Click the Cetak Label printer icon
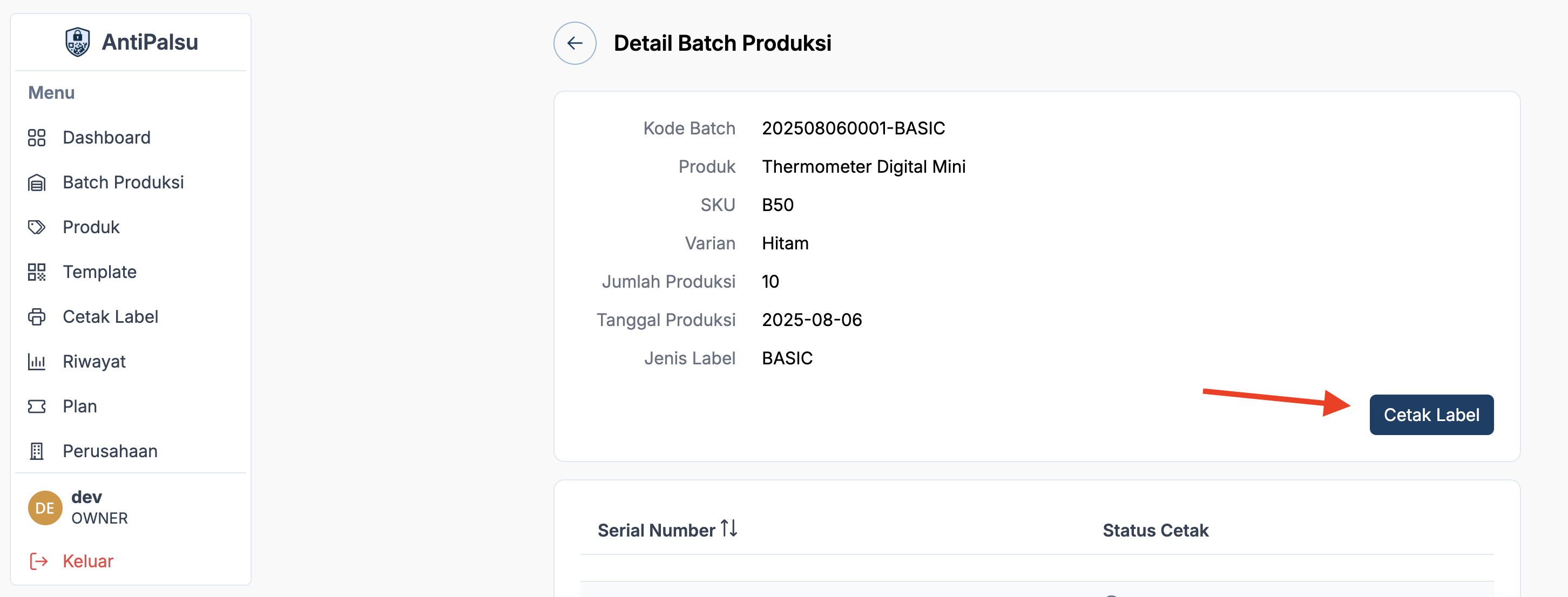The image size is (1568, 597). coord(37,317)
